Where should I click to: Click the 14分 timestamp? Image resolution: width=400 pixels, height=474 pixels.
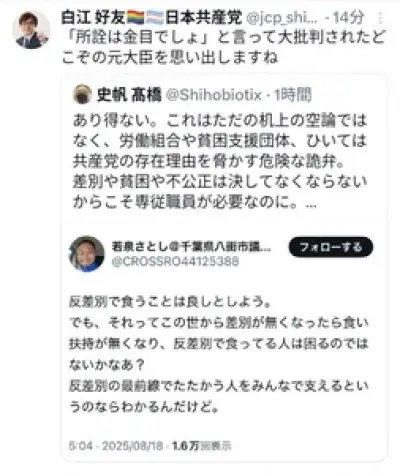coord(348,18)
